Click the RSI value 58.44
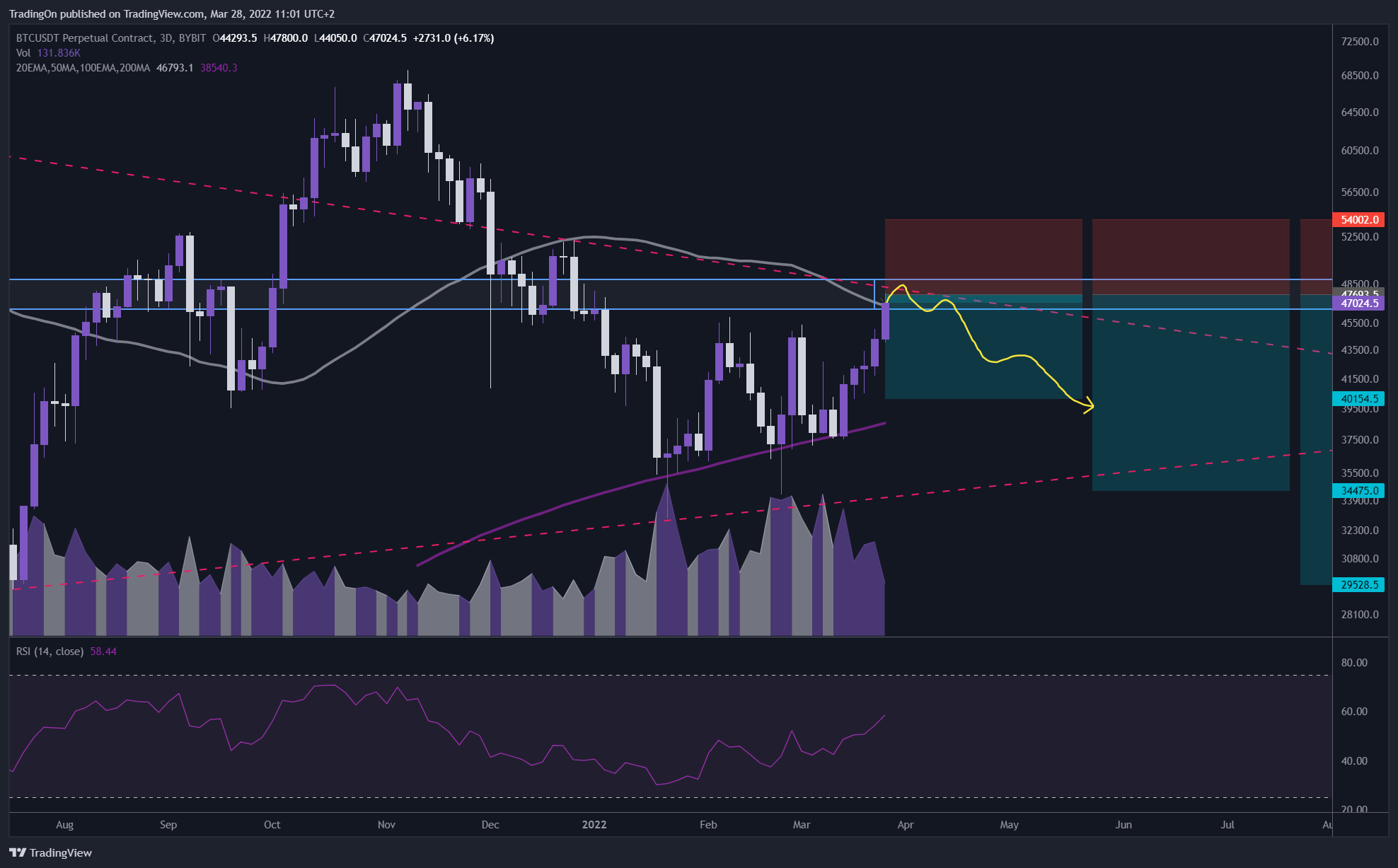1398x868 pixels. (103, 652)
